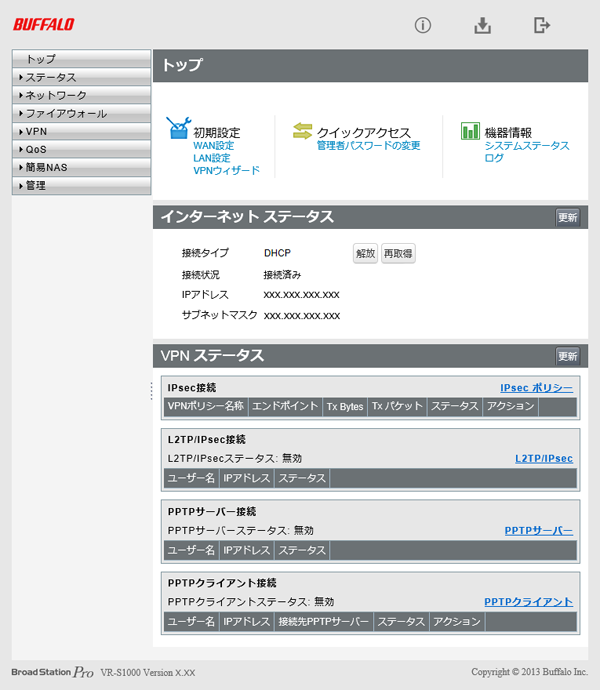The image size is (600, 690).
Task: Click the L2TP/IPsecステータス: 無効 text
Action: 235,459
